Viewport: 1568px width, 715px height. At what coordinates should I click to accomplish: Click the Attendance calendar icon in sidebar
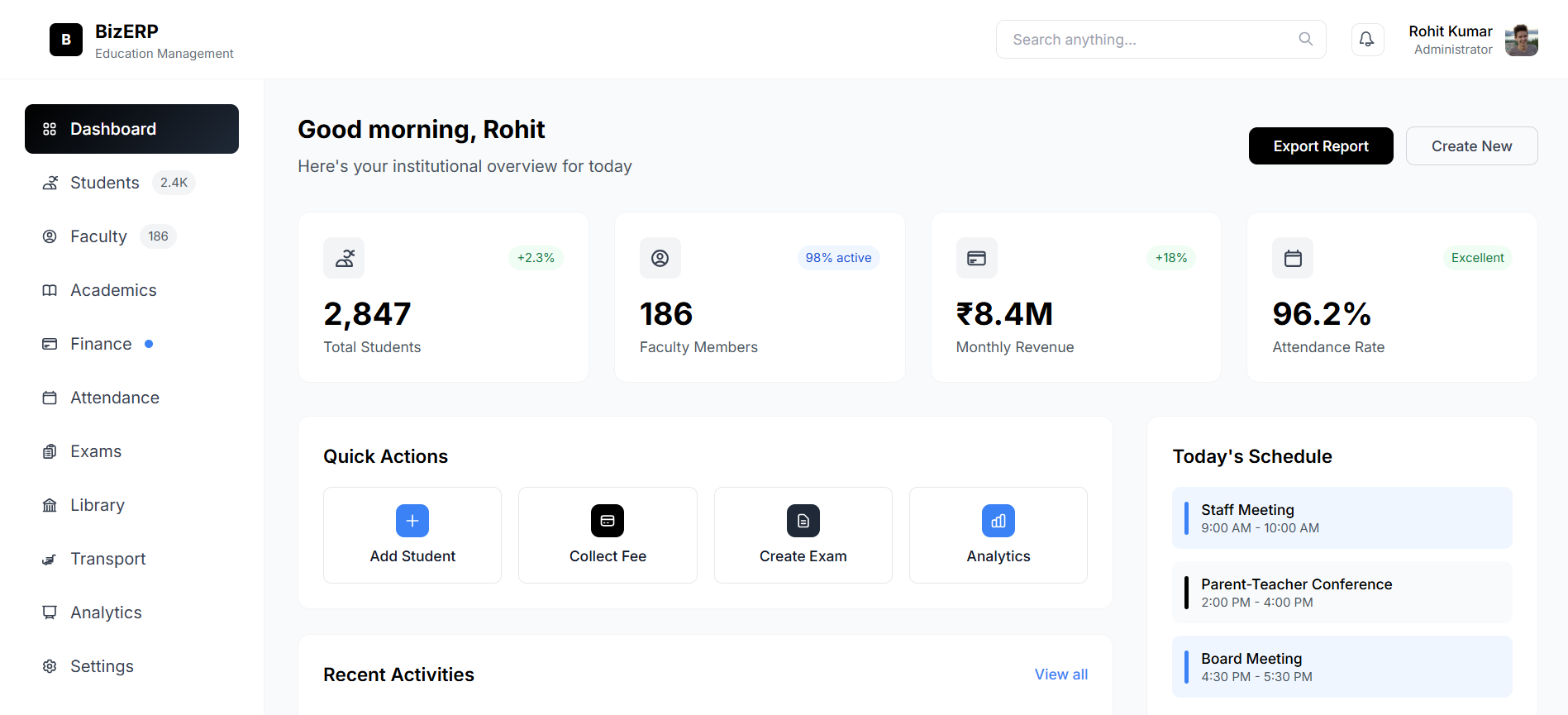coord(50,398)
